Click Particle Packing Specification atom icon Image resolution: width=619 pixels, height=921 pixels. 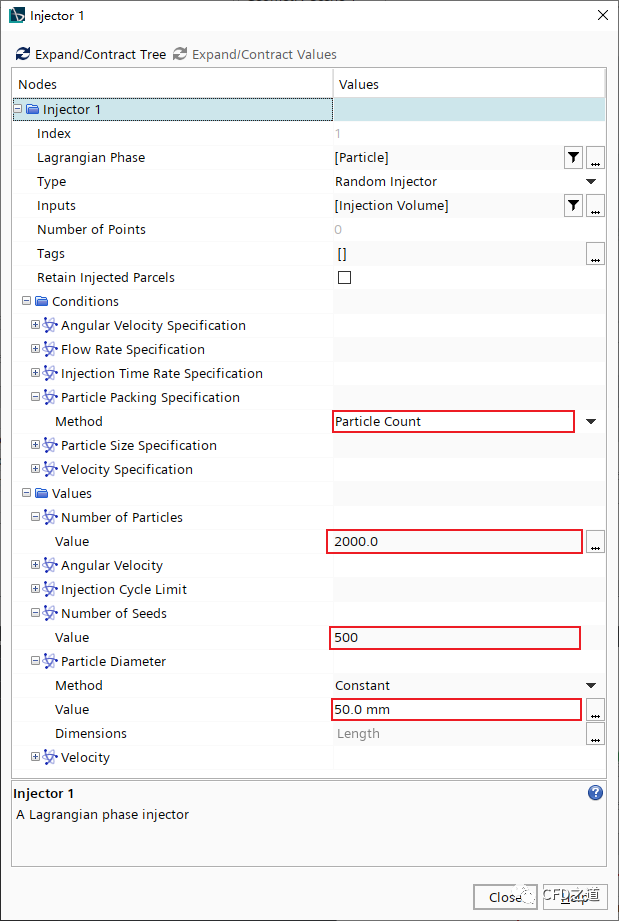pyautogui.click(x=50, y=397)
